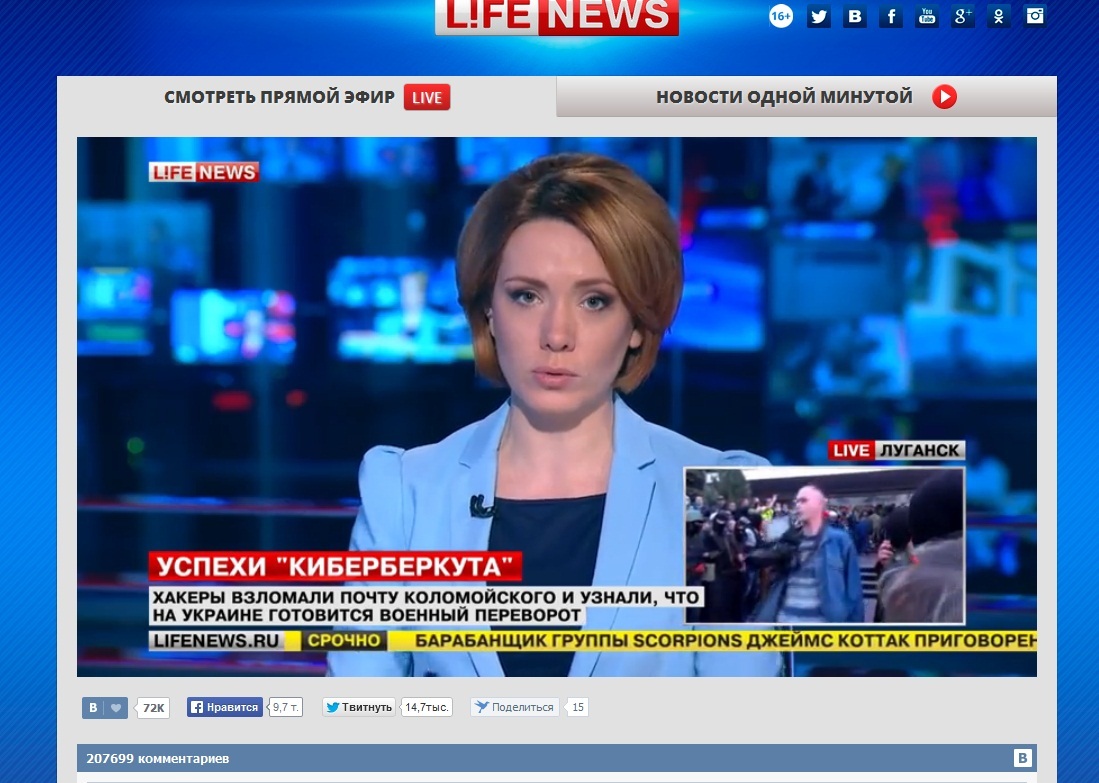
Task: Click the 14,7тыс. tweet counter
Action: (x=427, y=707)
